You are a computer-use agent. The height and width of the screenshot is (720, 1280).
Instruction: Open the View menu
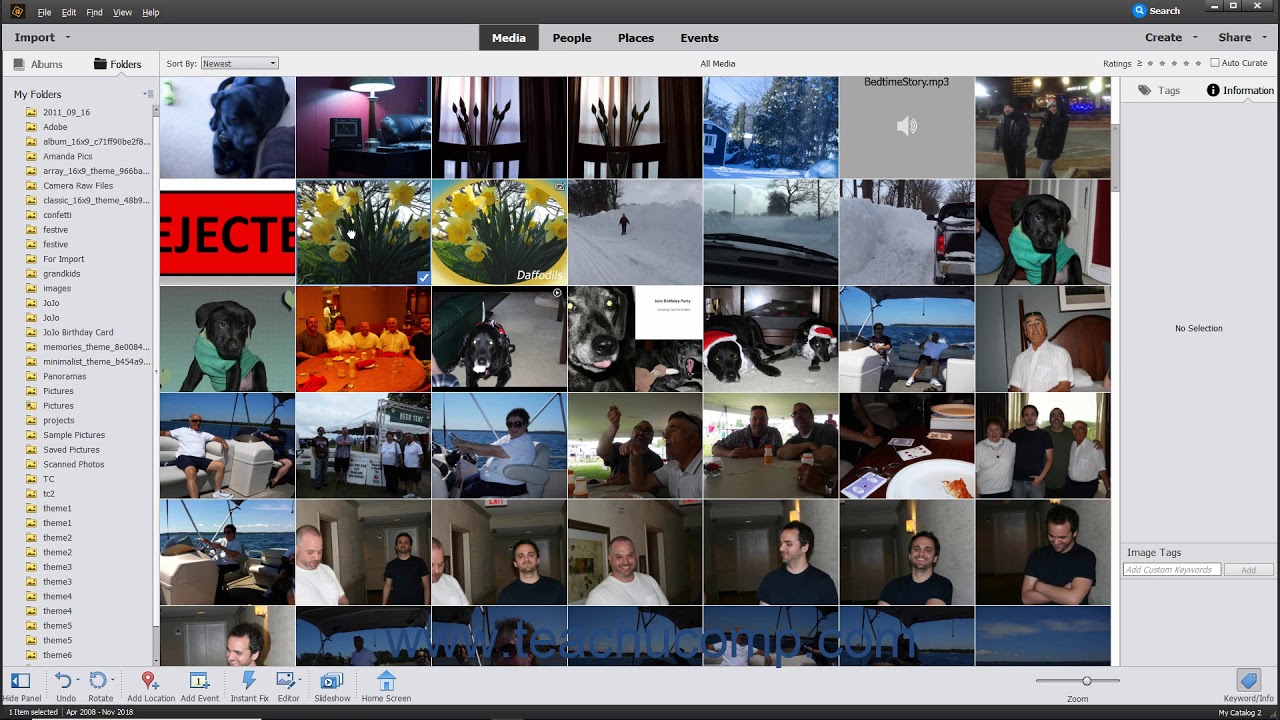point(122,12)
